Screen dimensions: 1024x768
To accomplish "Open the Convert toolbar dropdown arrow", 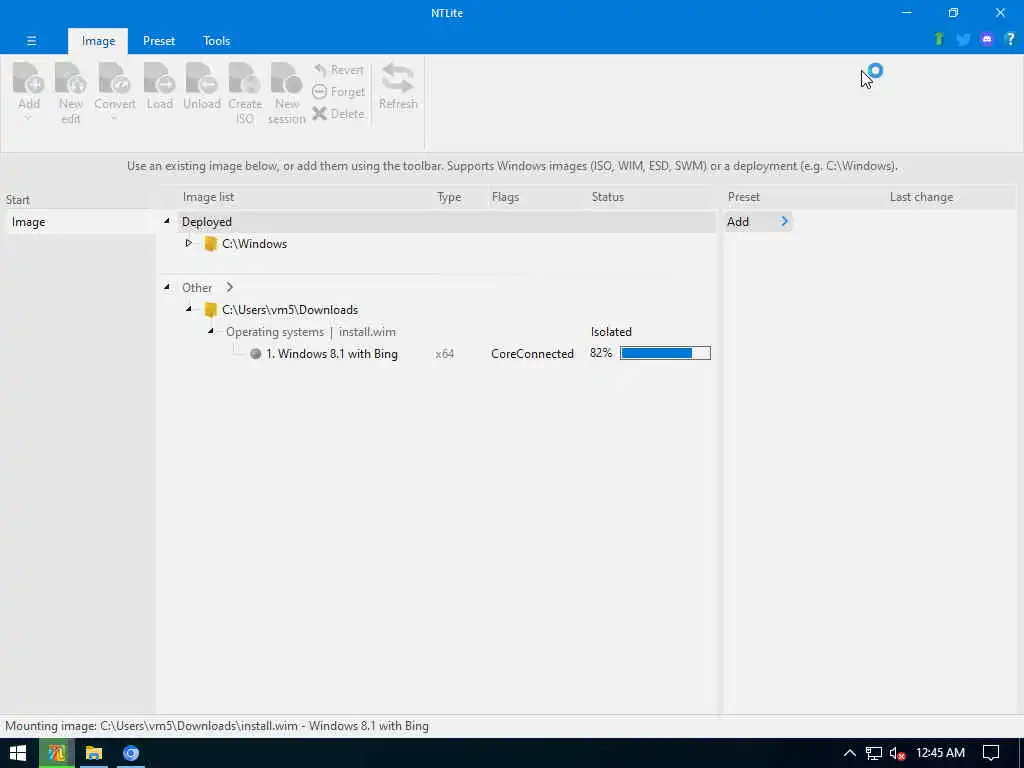I will pos(114,119).
